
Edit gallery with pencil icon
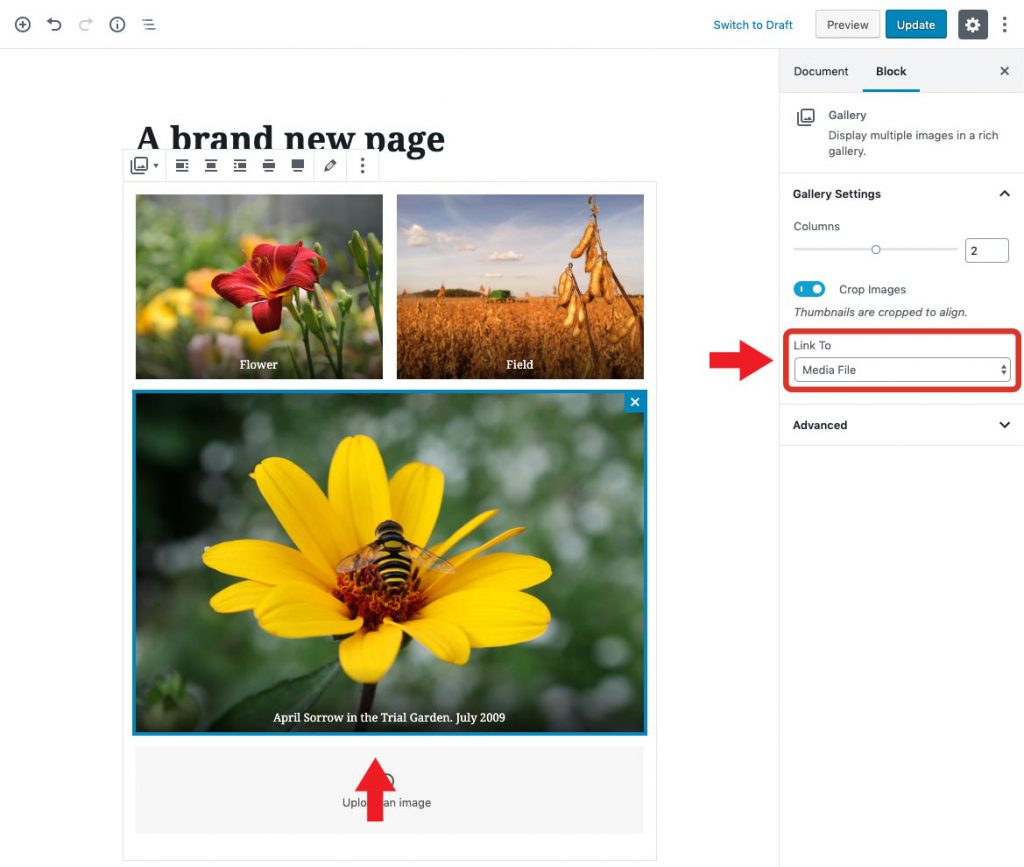click(330, 166)
